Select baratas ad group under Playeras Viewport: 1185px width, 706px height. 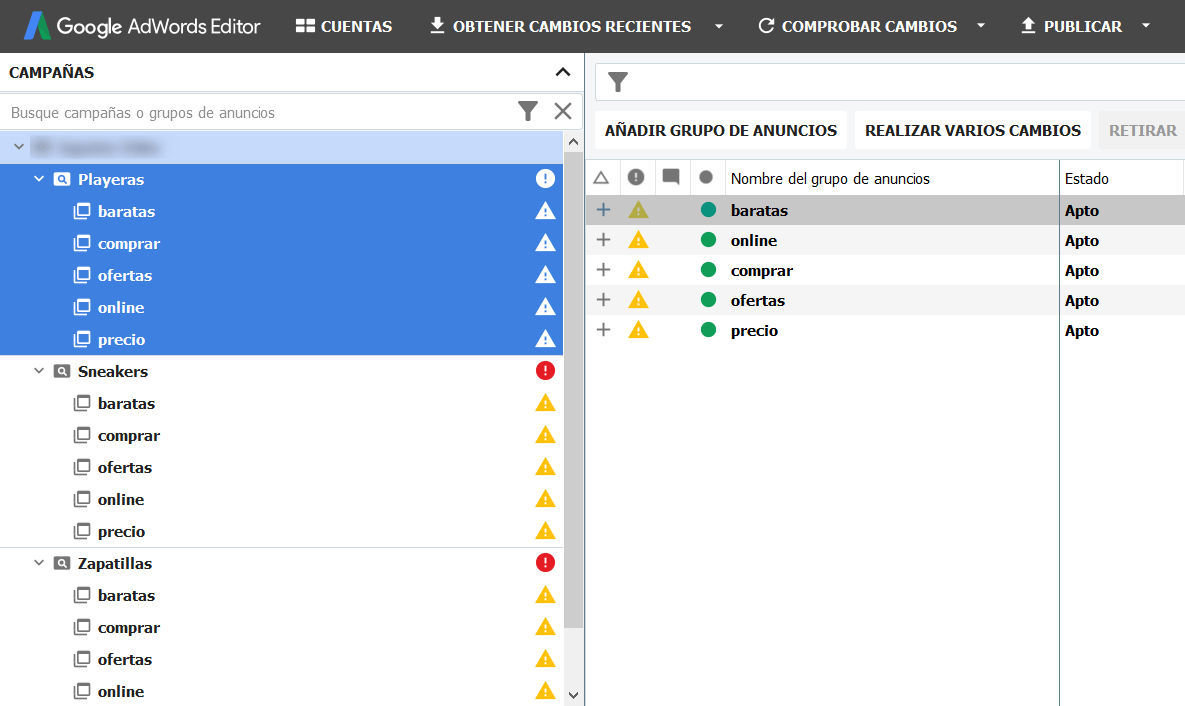click(x=126, y=212)
